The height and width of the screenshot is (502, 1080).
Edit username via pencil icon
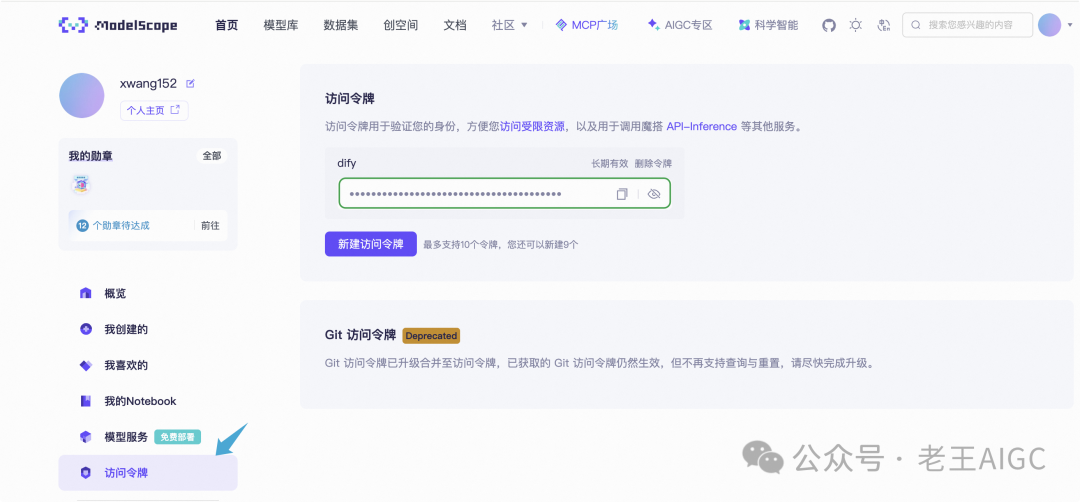(191, 84)
